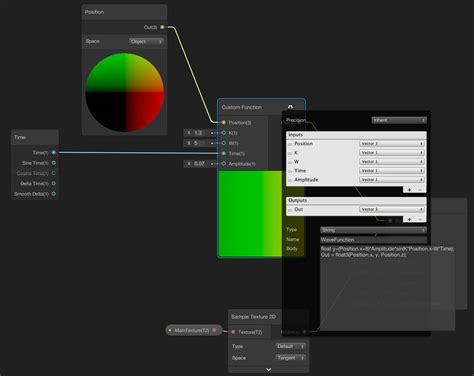Click the Time(1) output port on Time node
The height and width of the screenshot is (376, 474).
[x=54, y=152]
